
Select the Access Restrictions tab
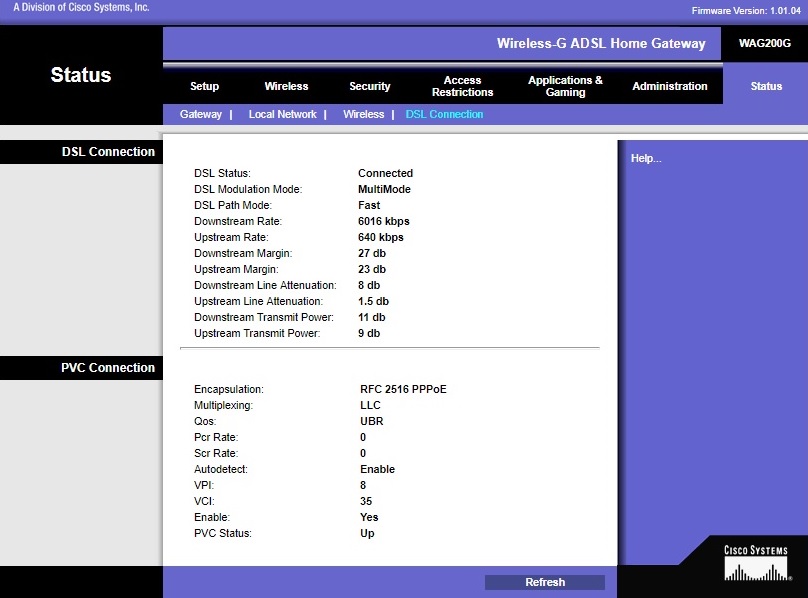pos(462,86)
